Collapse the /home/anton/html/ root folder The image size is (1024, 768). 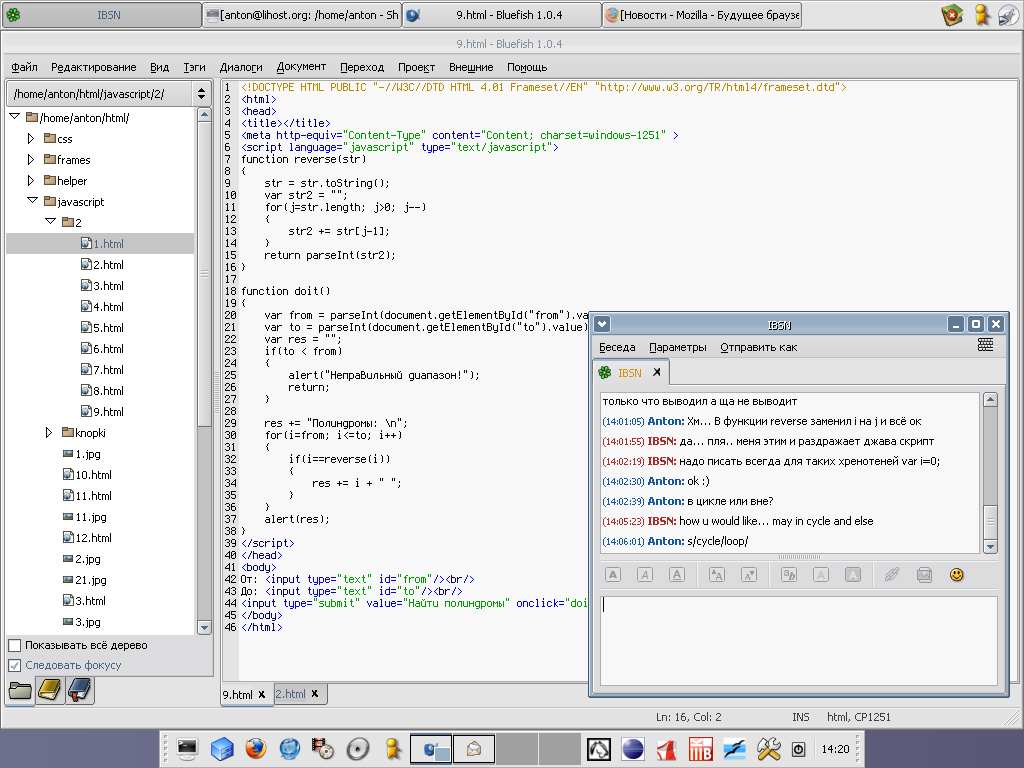(x=14, y=117)
